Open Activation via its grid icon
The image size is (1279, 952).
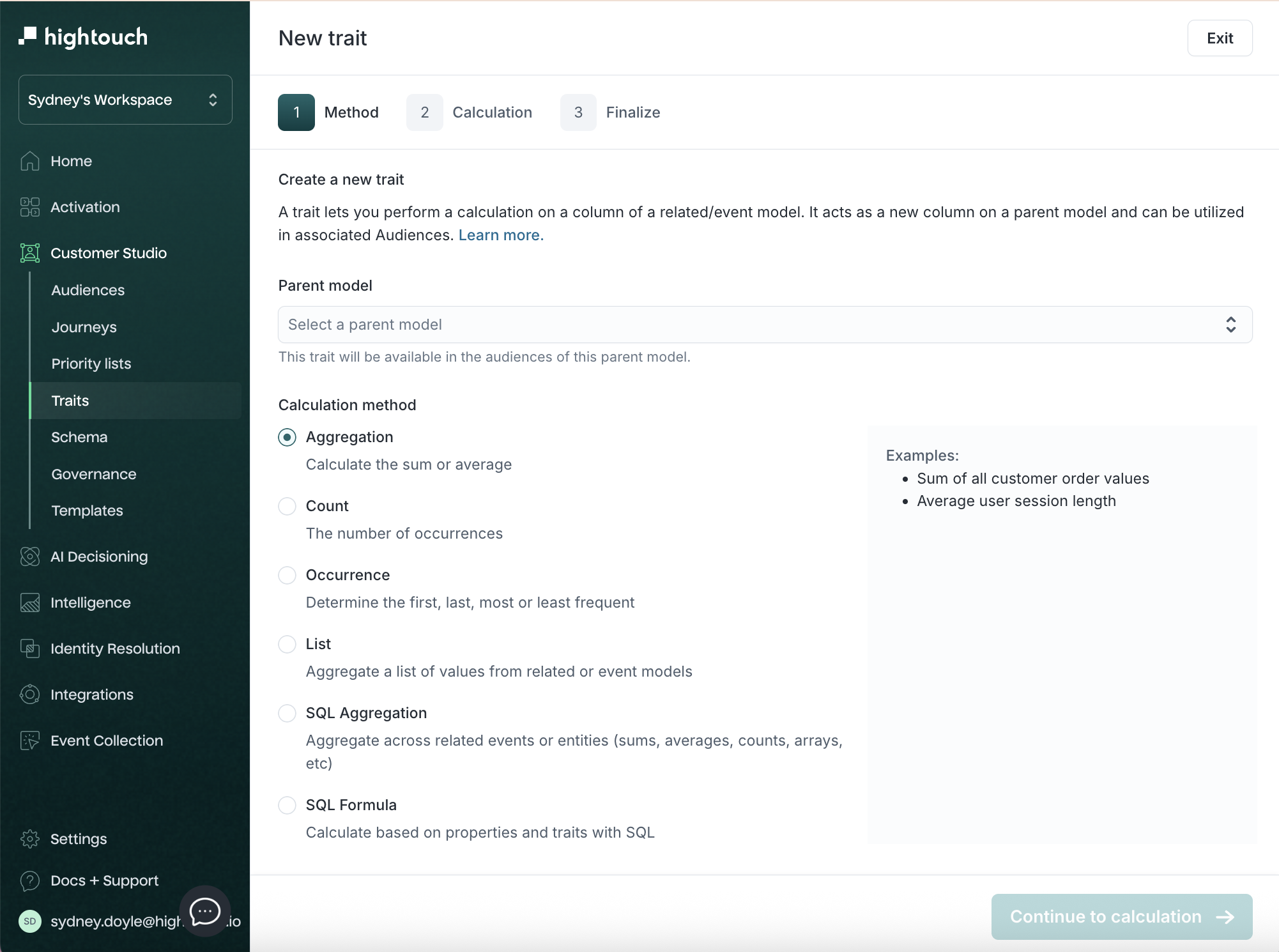click(29, 207)
